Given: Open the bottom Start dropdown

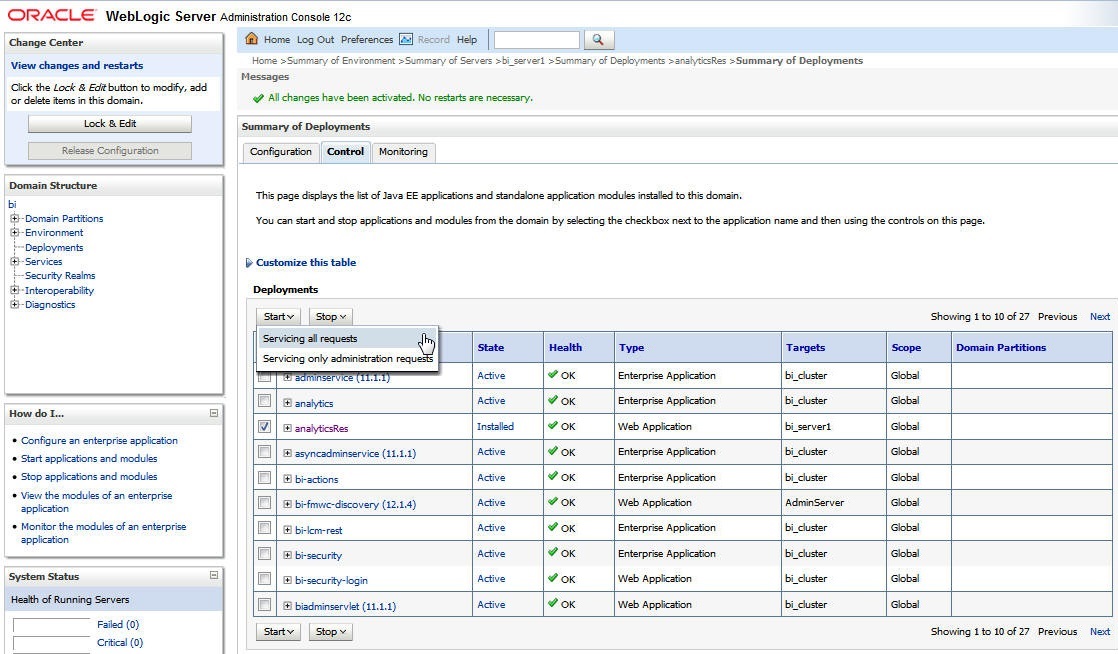Looking at the screenshot, I should (x=278, y=632).
